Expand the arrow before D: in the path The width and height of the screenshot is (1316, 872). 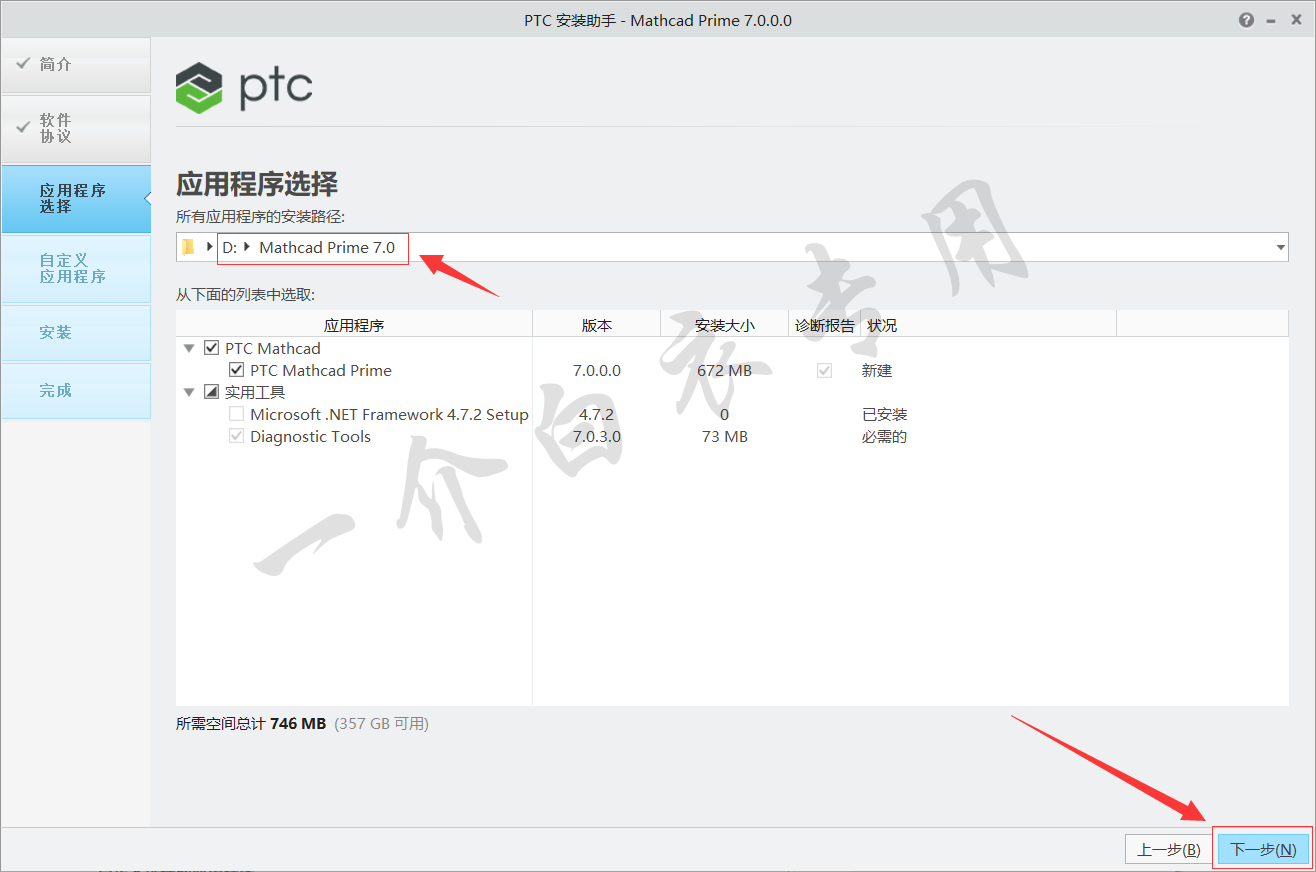coord(210,247)
